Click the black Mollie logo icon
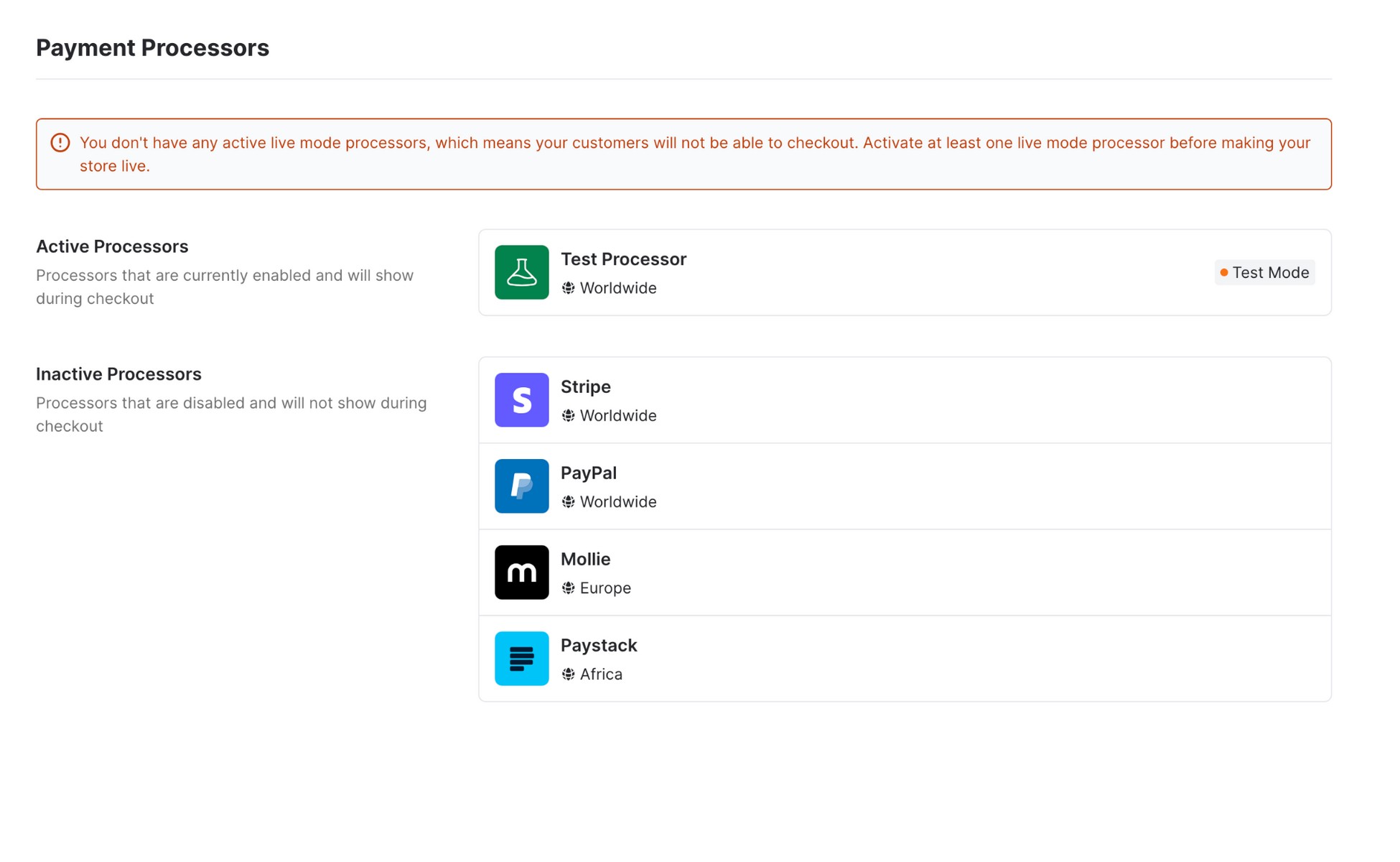 point(521,573)
